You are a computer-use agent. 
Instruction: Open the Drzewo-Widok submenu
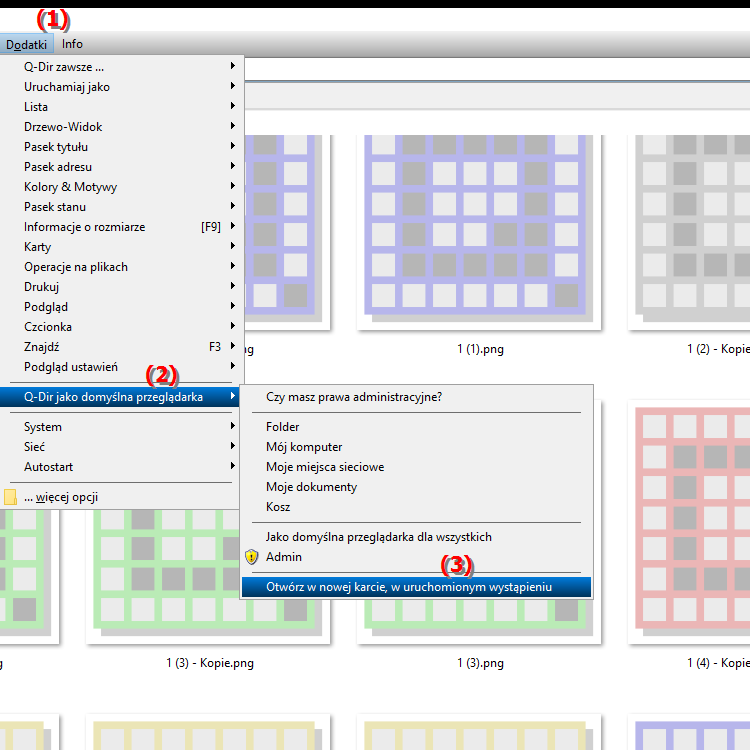pyautogui.click(x=122, y=127)
